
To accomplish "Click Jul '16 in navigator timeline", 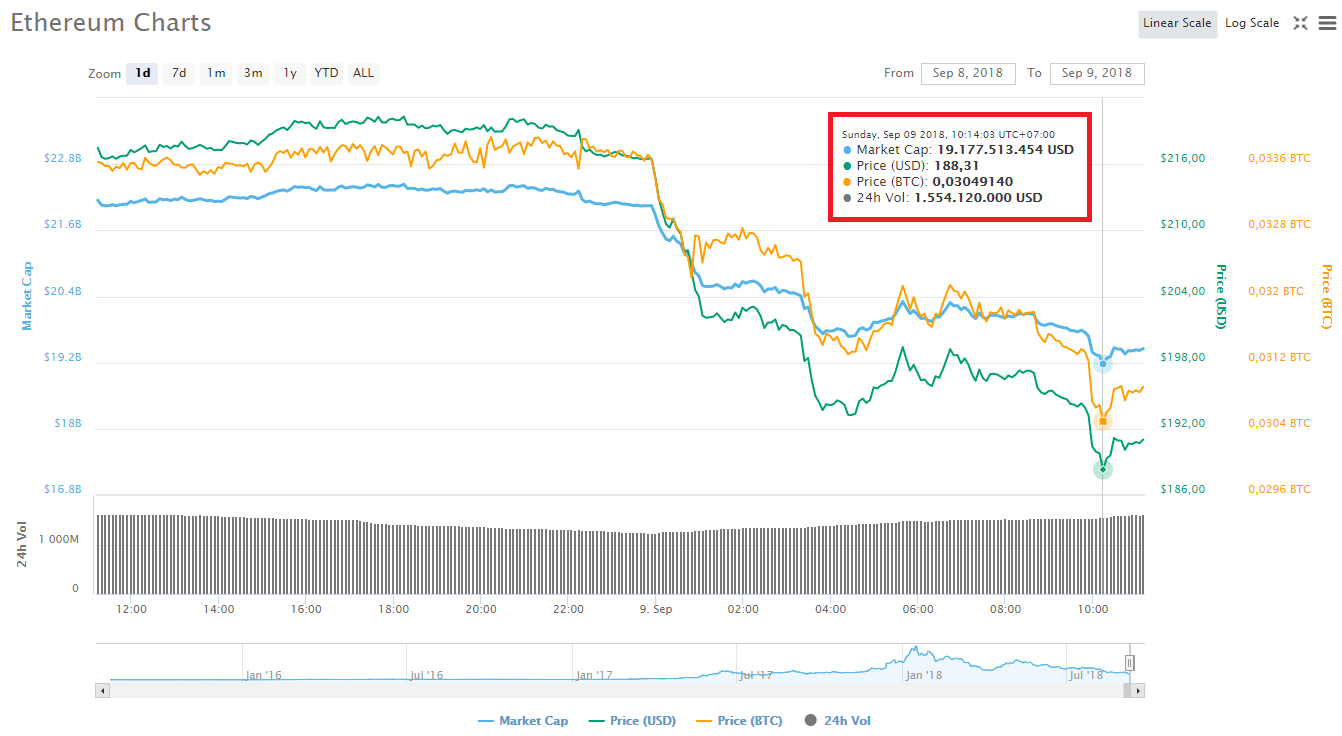I will [427, 675].
